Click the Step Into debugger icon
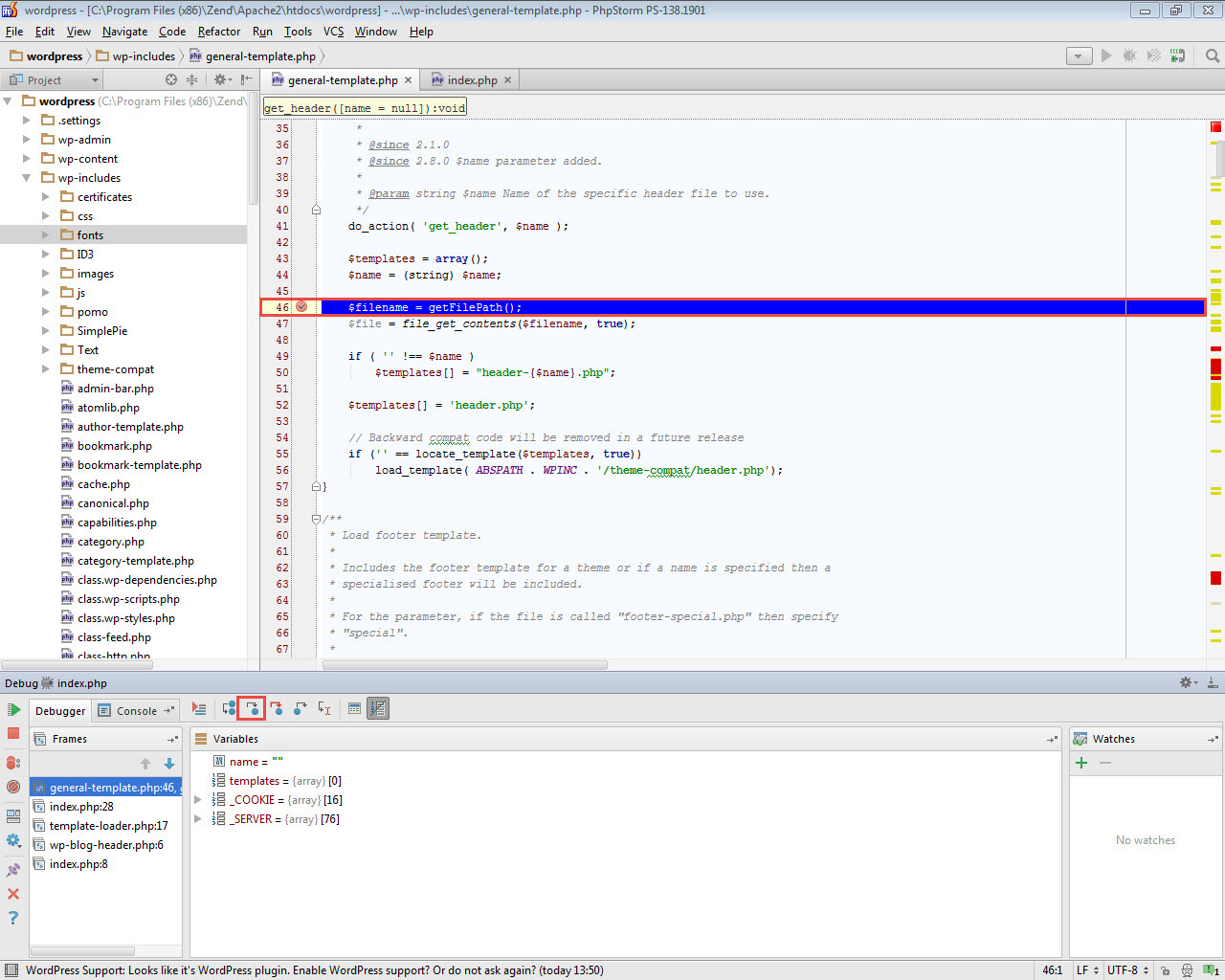1225x980 pixels. click(252, 709)
